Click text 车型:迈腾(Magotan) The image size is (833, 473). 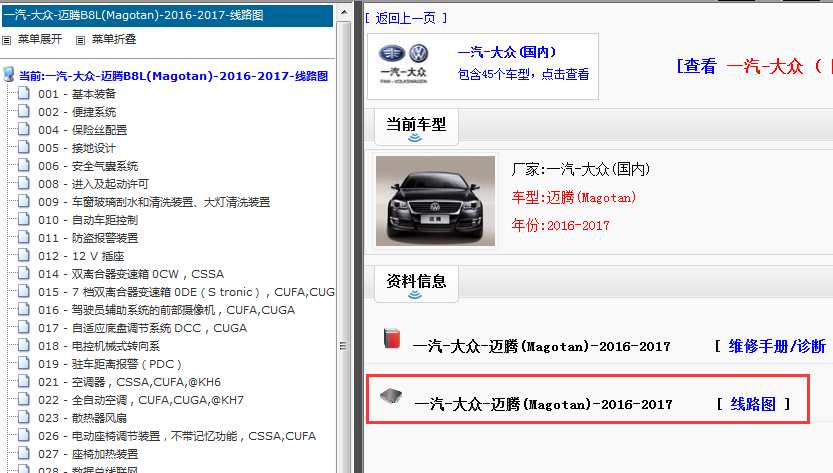(574, 198)
